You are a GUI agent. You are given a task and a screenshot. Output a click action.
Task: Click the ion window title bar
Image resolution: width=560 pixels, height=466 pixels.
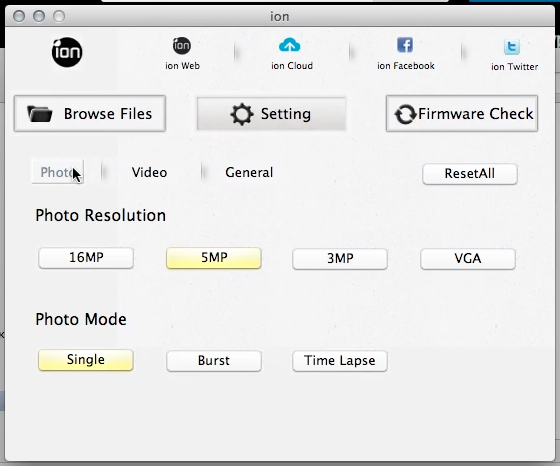pos(280,16)
